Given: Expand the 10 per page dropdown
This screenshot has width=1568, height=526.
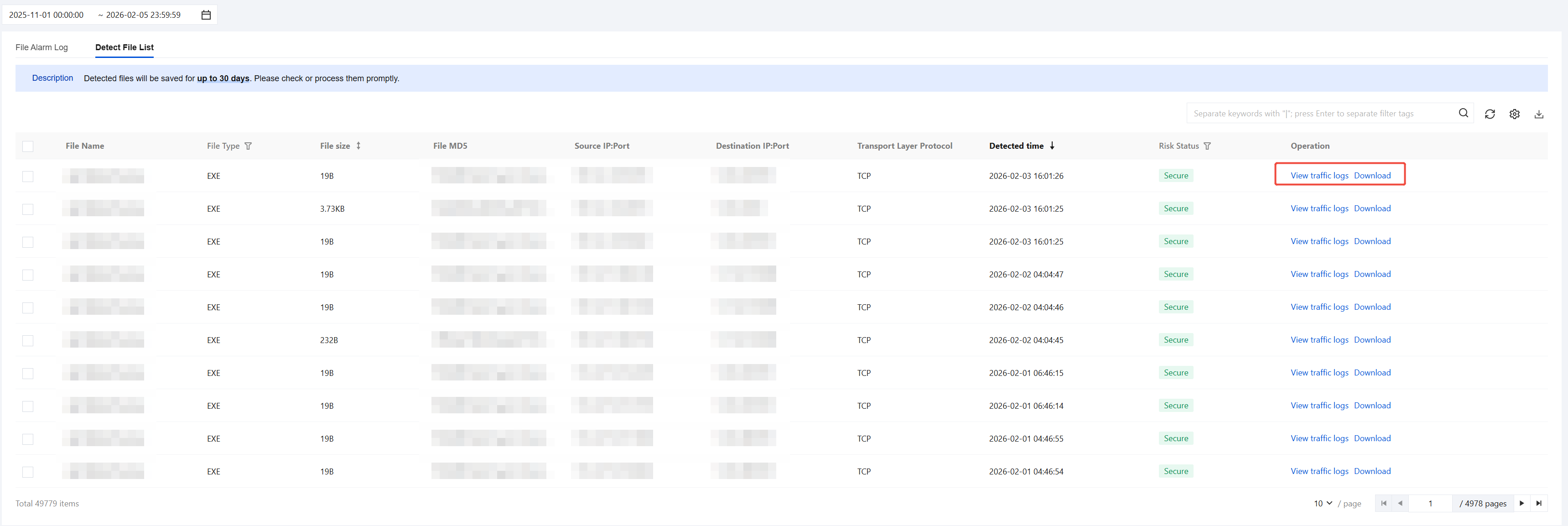Looking at the screenshot, I should 1323,504.
